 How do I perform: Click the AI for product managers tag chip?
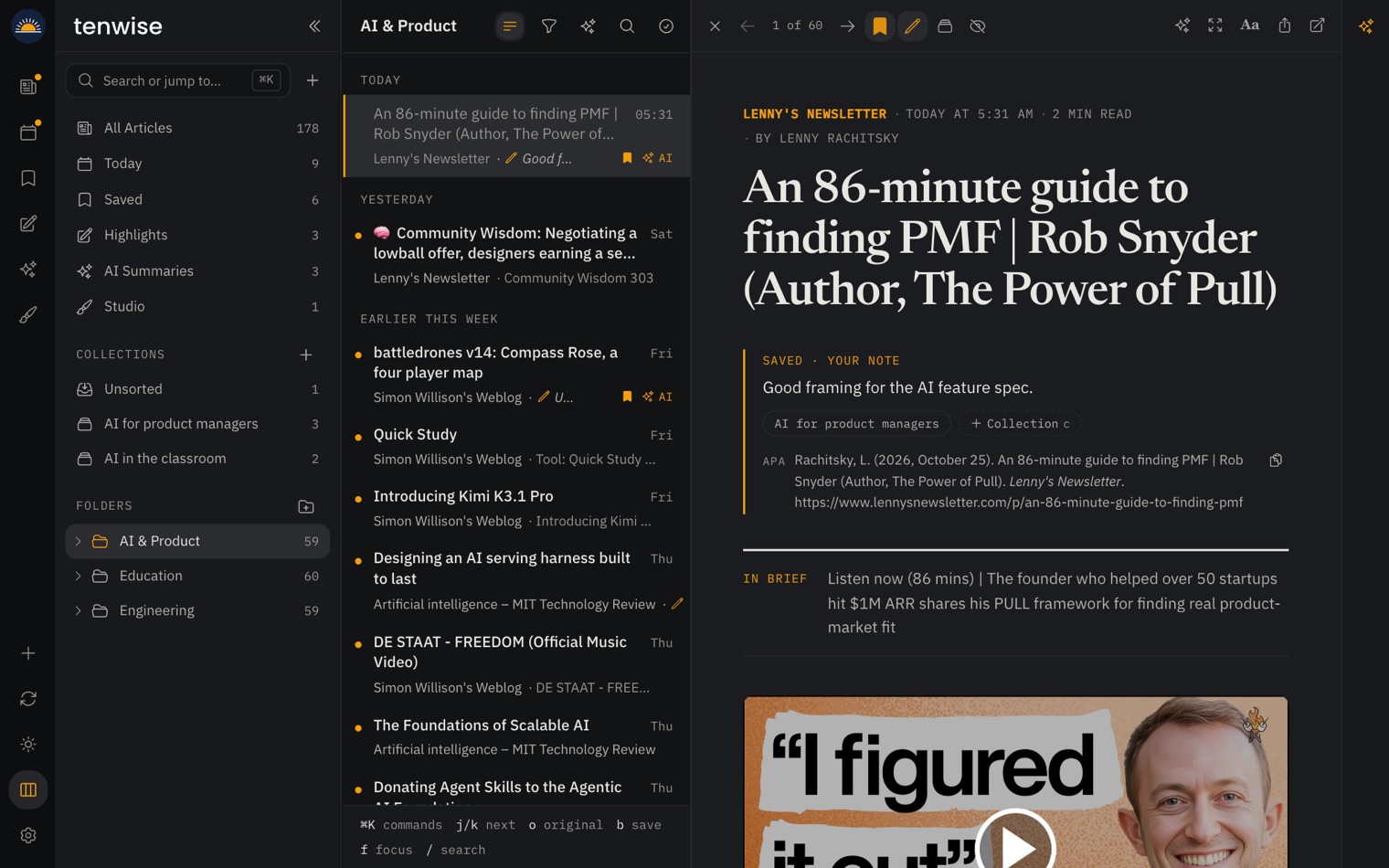[856, 424]
